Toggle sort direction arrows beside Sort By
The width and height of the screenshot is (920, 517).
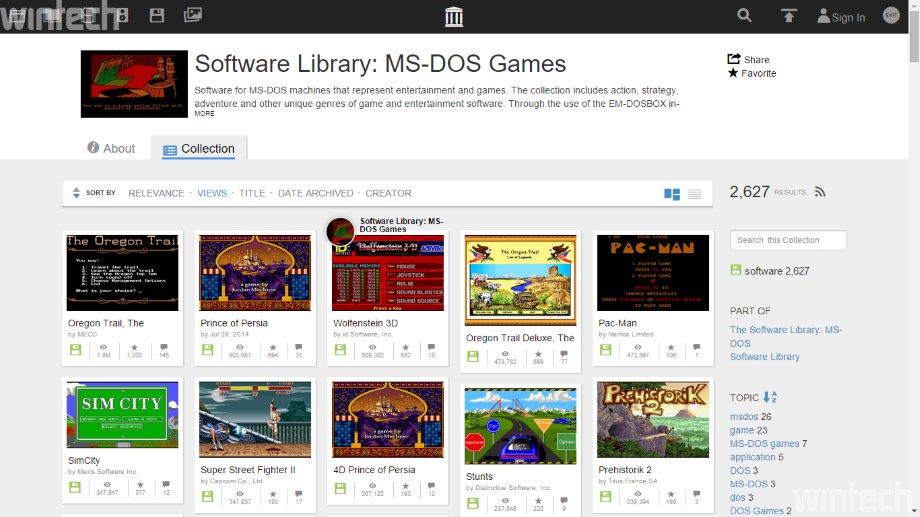(76, 193)
